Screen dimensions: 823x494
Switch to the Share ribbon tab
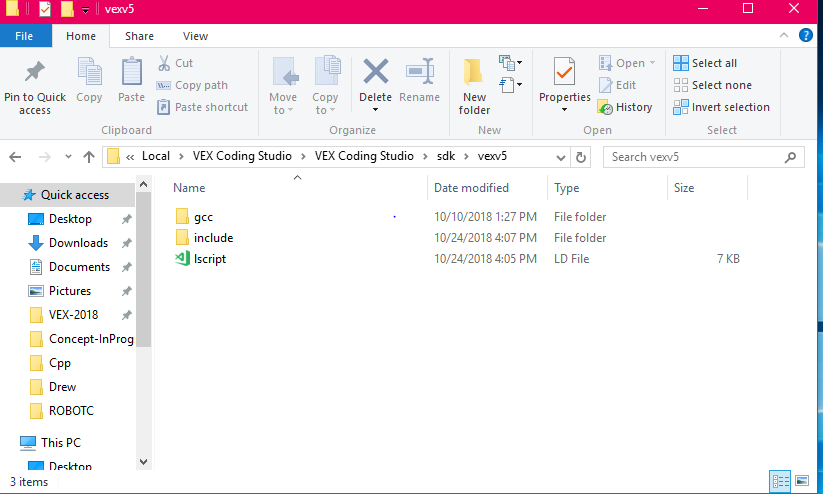point(139,36)
